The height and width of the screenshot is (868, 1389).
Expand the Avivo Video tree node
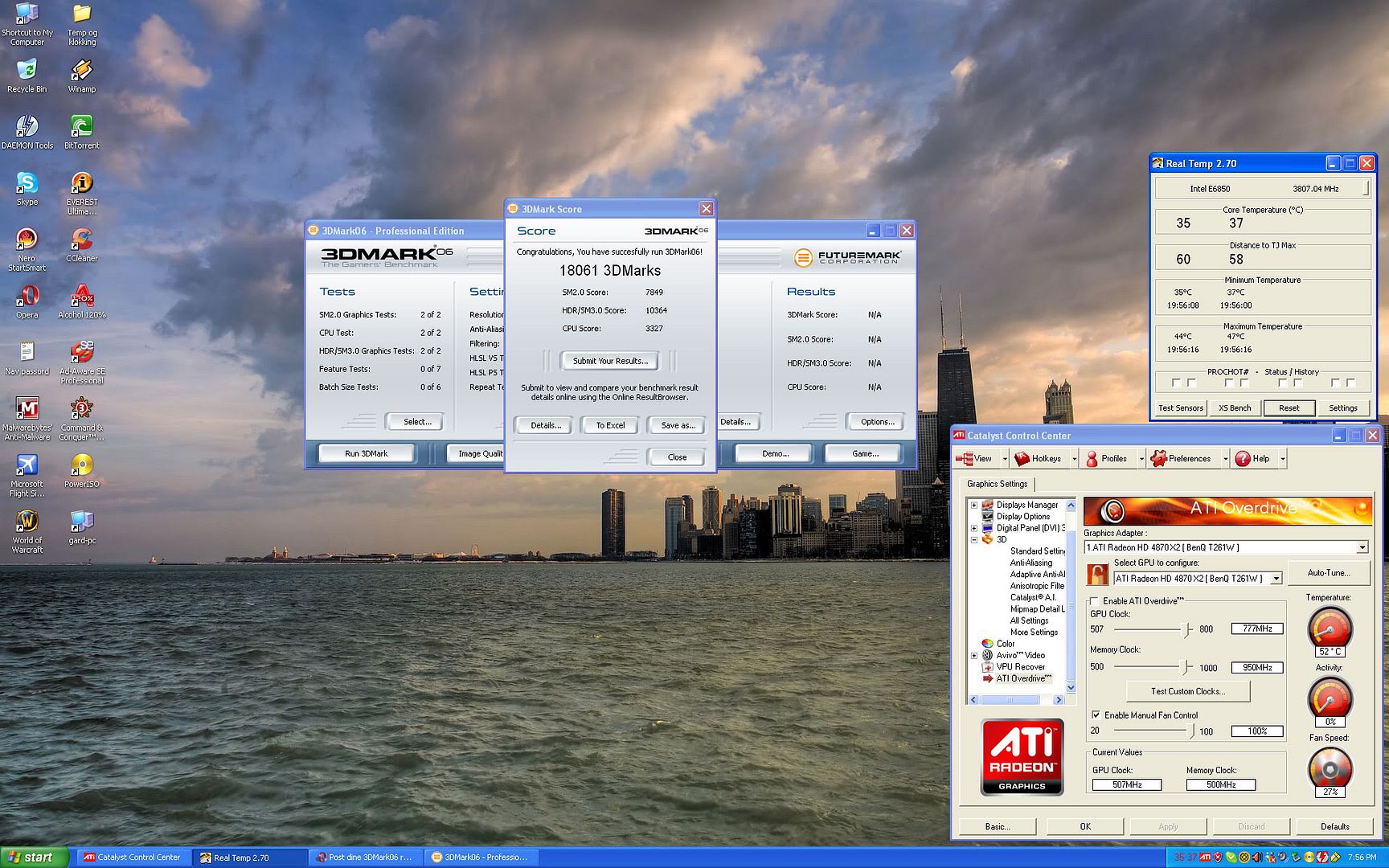[x=974, y=655]
